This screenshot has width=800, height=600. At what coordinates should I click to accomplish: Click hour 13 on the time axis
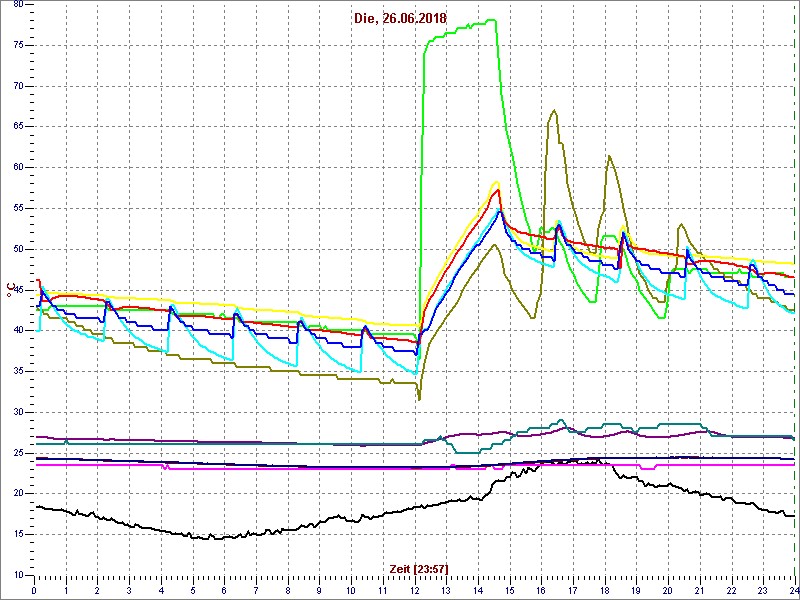coord(446,590)
